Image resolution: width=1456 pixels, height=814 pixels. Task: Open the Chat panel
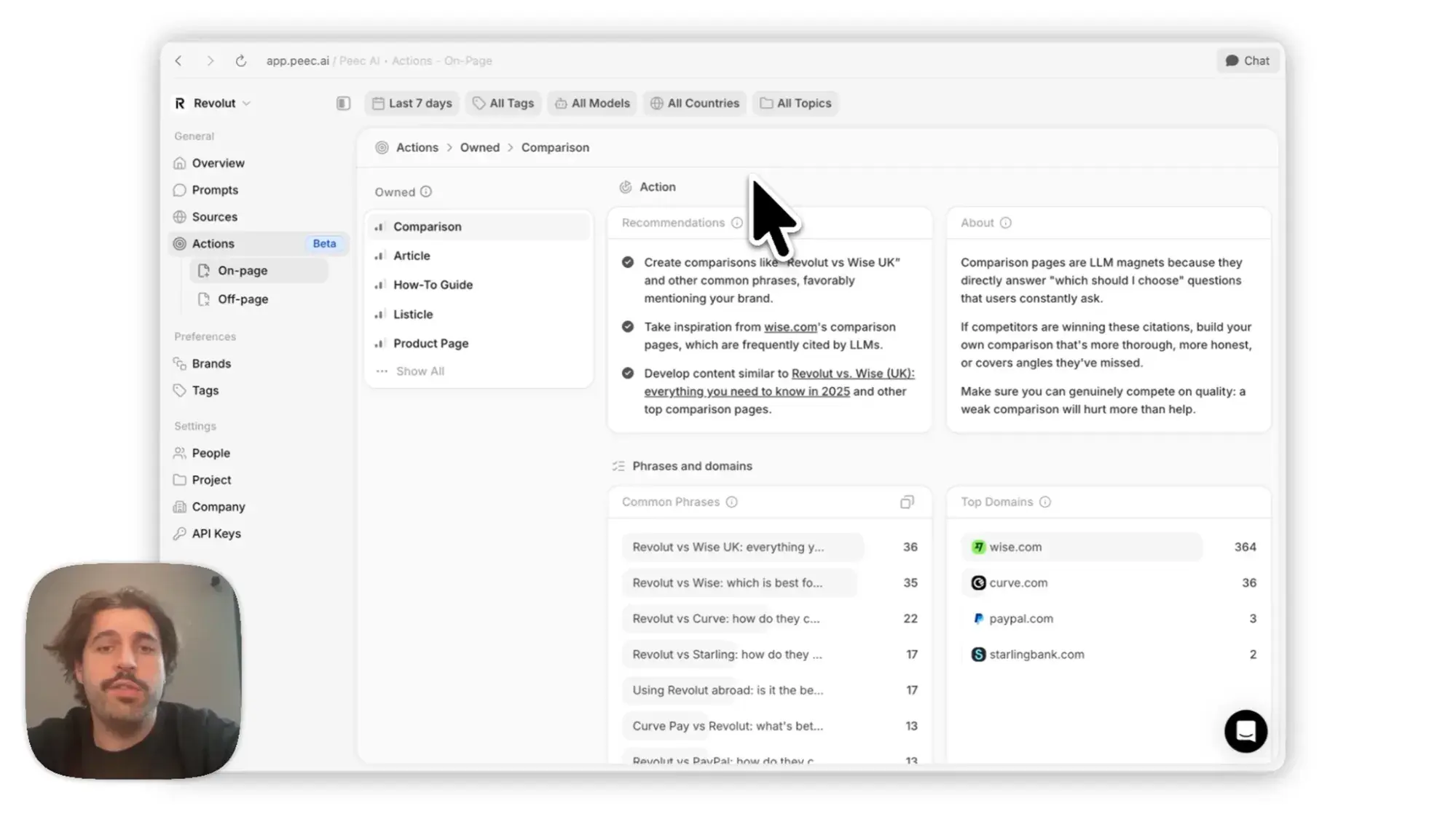click(x=1247, y=60)
